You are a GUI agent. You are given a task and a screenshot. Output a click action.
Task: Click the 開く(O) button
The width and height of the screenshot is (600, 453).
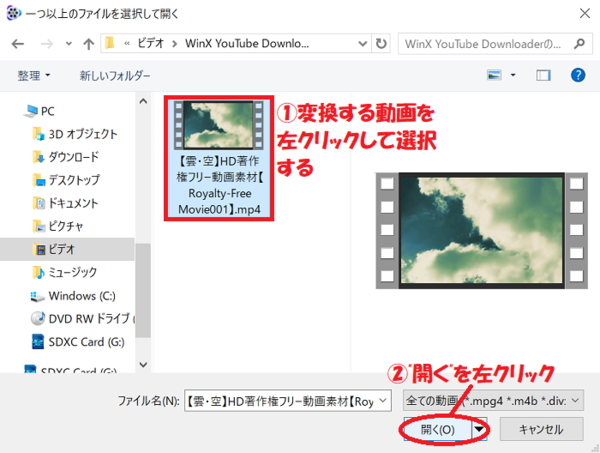point(437,429)
